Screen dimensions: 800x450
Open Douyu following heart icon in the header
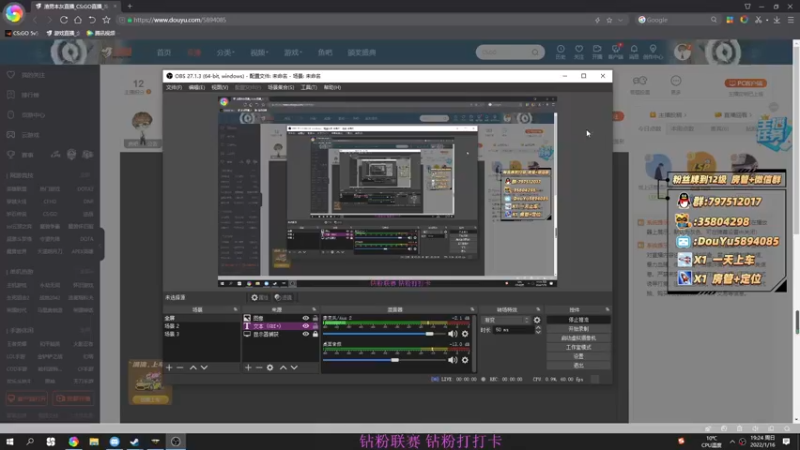click(579, 52)
